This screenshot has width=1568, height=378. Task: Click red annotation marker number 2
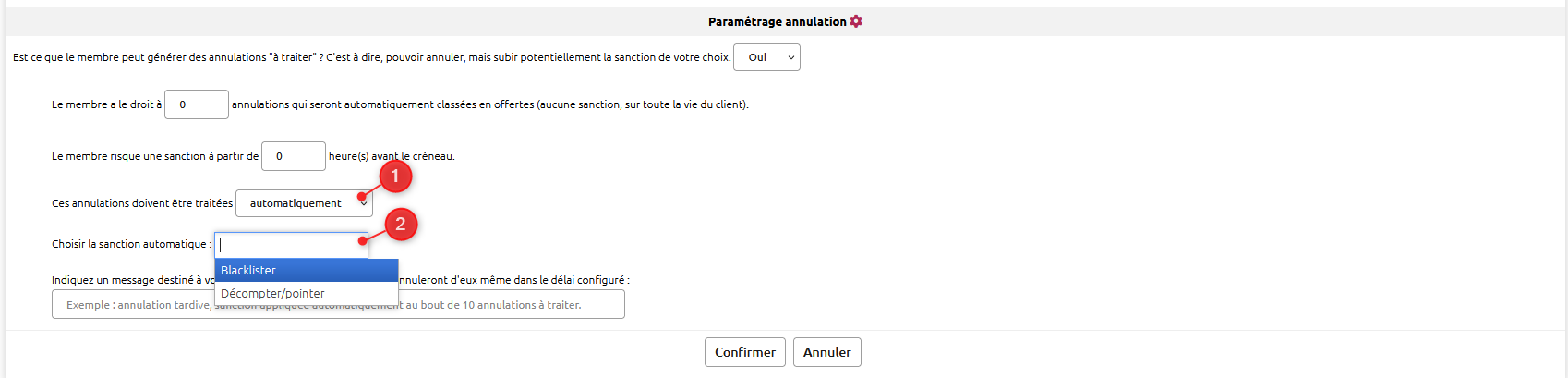[x=401, y=224]
